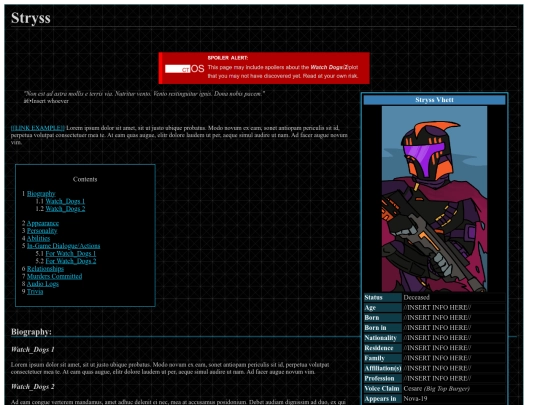Open Murders Committed contents link
Viewport: 540px width, 405px height.
pyautogui.click(x=54, y=276)
